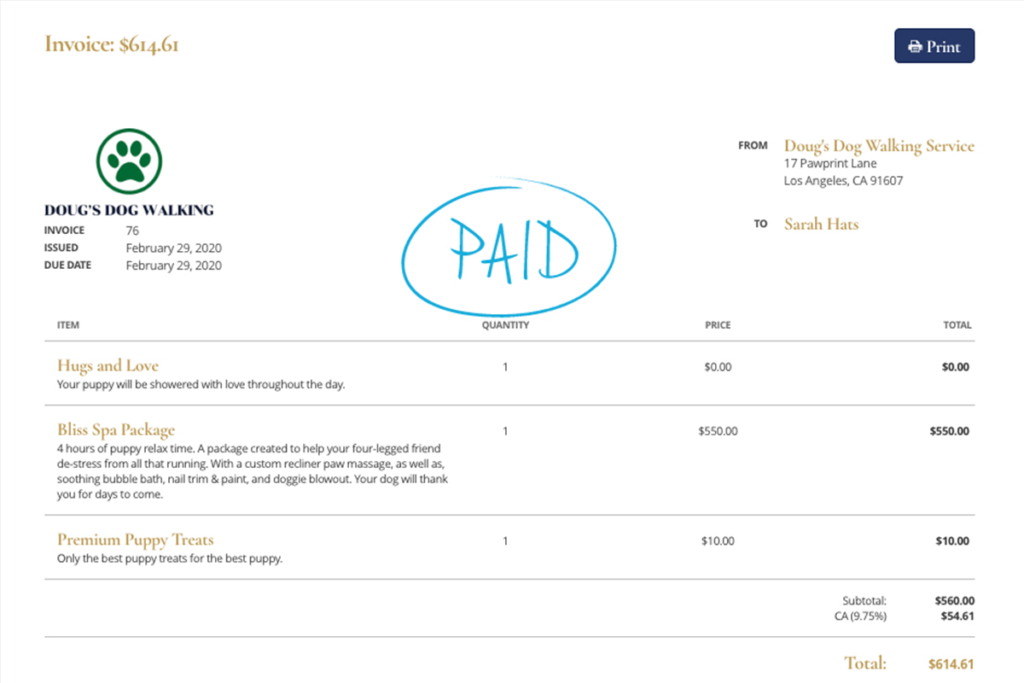Click the Sarah Hats recipient name

coord(821,224)
